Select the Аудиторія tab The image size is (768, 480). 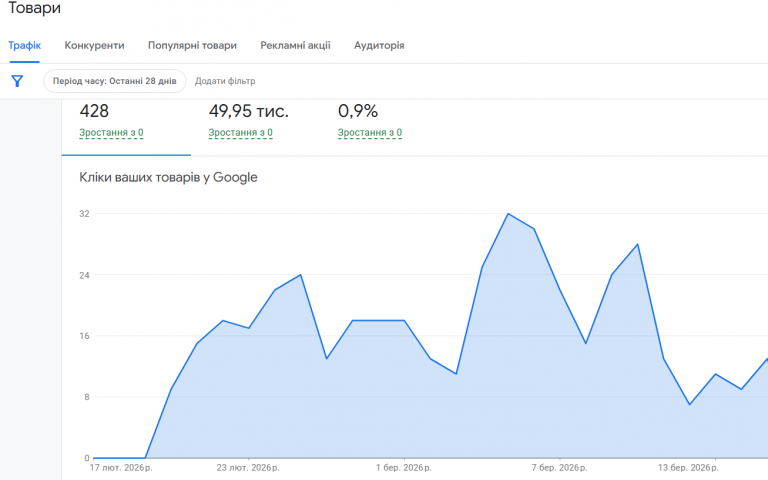(379, 46)
